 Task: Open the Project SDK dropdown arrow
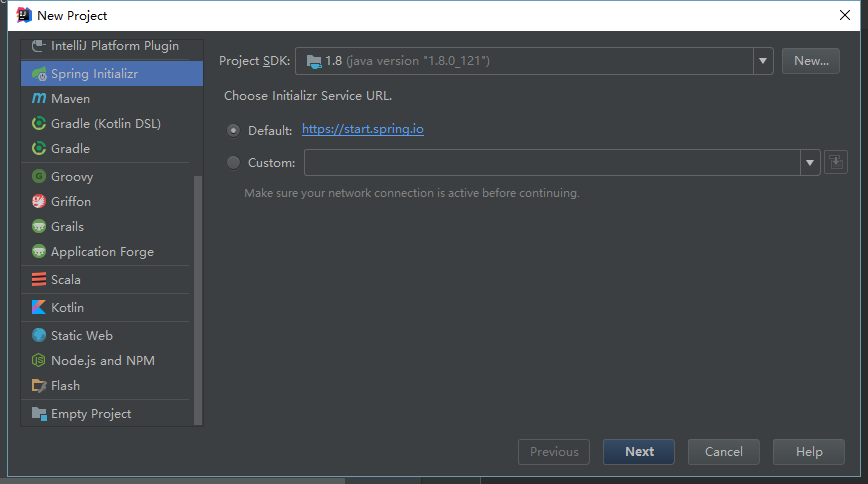(763, 61)
